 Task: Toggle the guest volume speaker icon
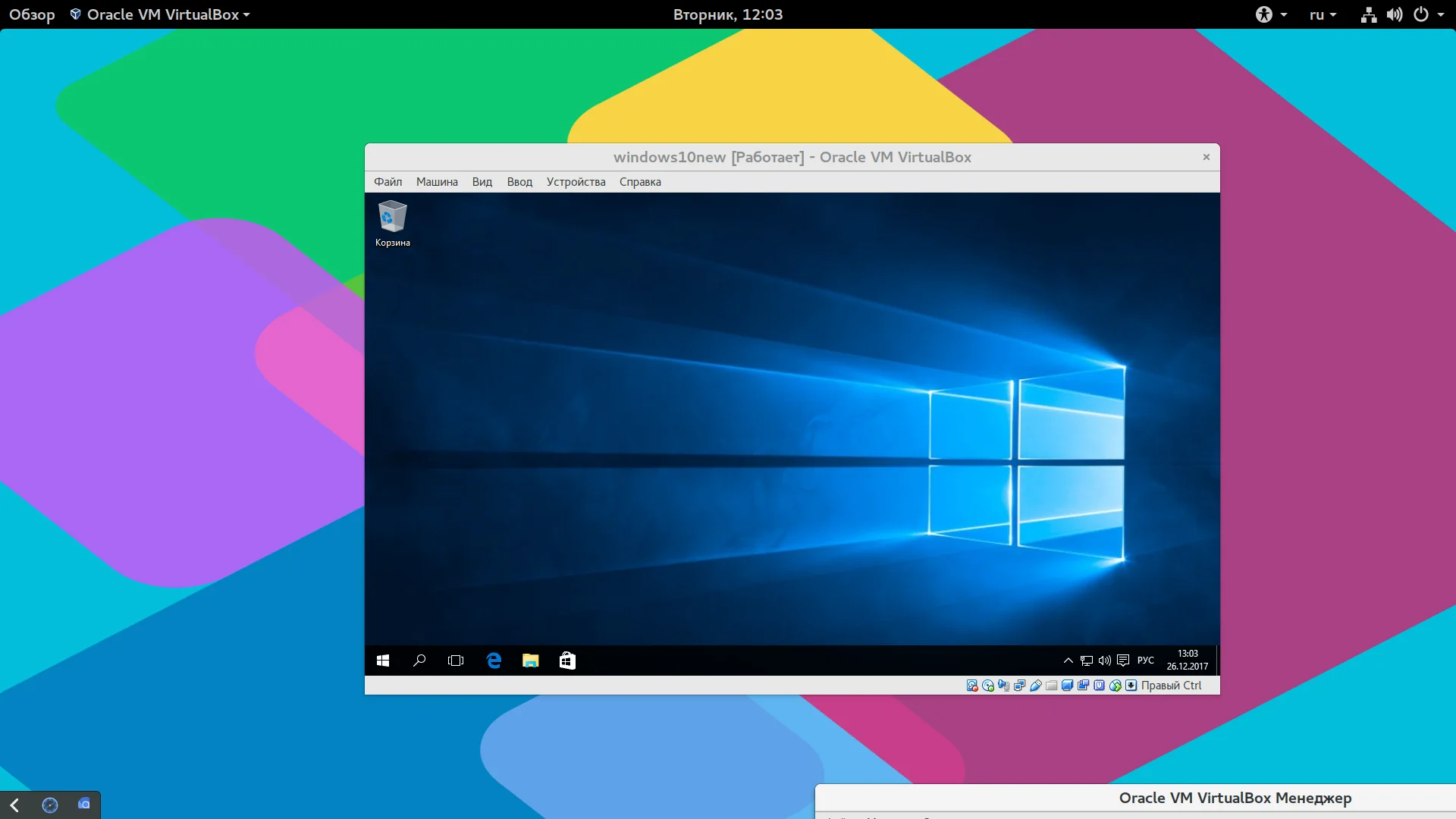click(x=1105, y=661)
